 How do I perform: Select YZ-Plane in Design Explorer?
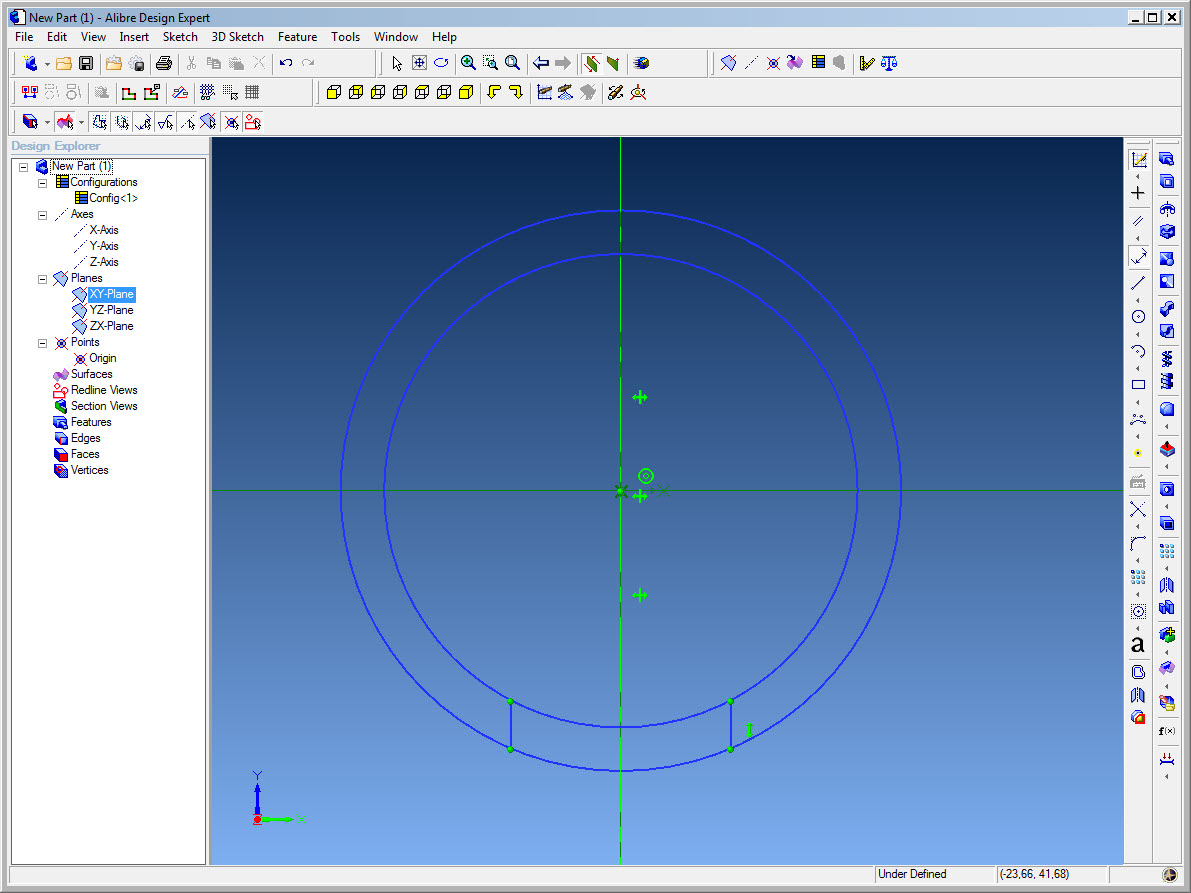(x=111, y=310)
